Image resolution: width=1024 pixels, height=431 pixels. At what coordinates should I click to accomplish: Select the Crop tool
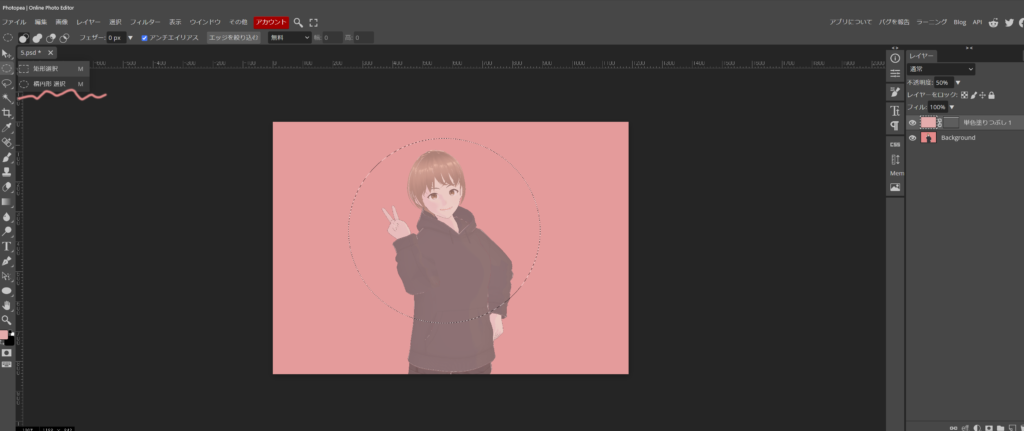point(7,113)
